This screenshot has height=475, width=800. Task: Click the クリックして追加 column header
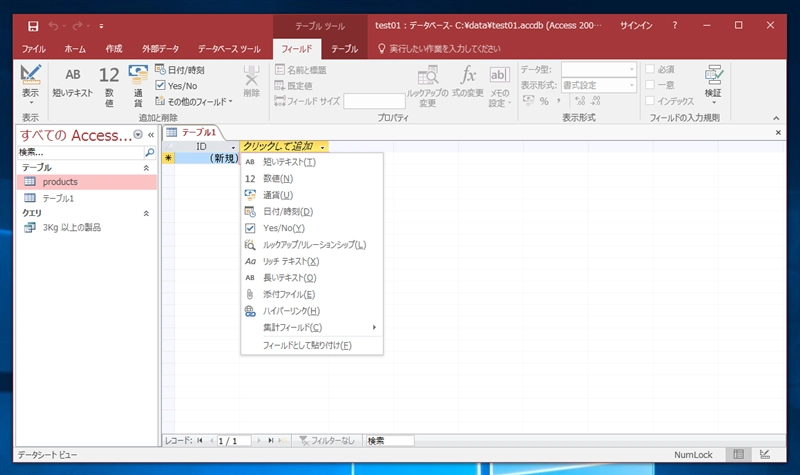pyautogui.click(x=284, y=146)
